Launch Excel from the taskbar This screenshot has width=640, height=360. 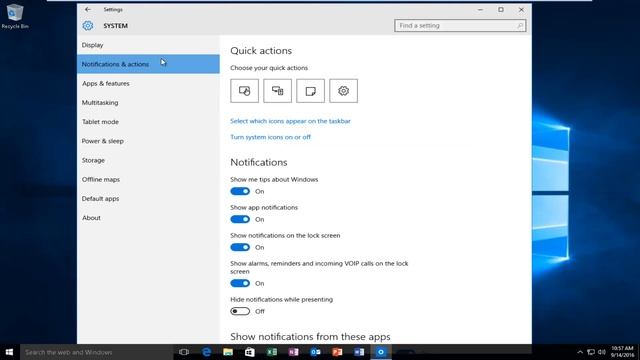pyautogui.click(x=272, y=352)
